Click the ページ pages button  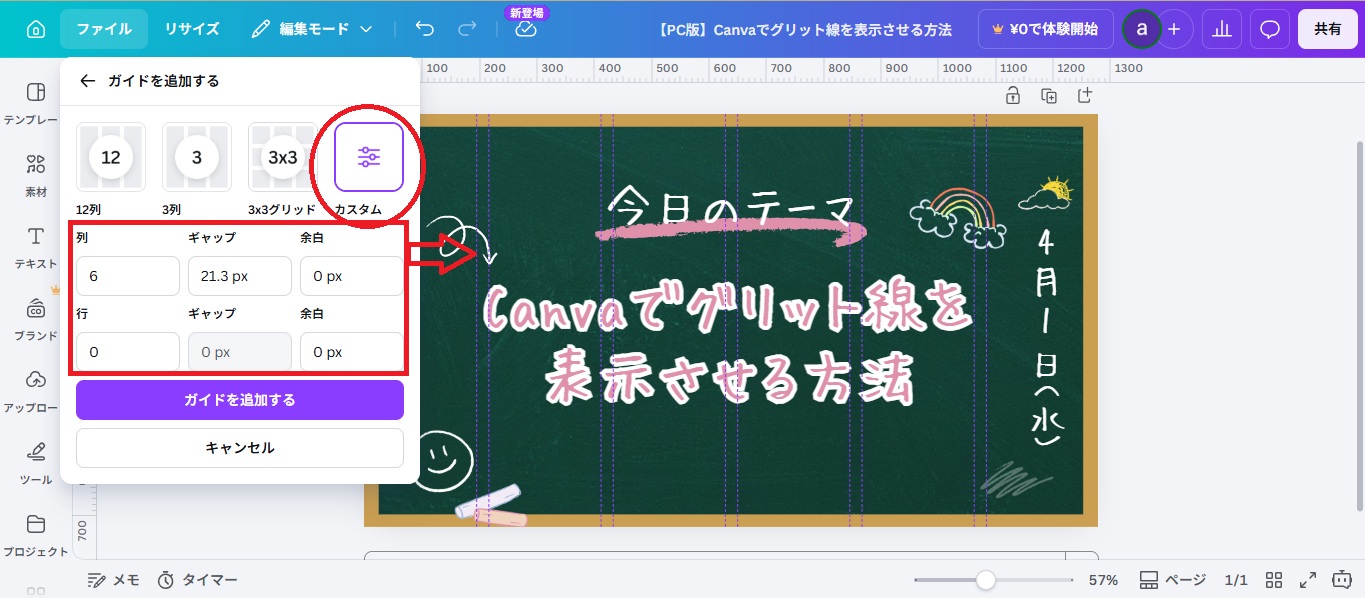point(1173,580)
